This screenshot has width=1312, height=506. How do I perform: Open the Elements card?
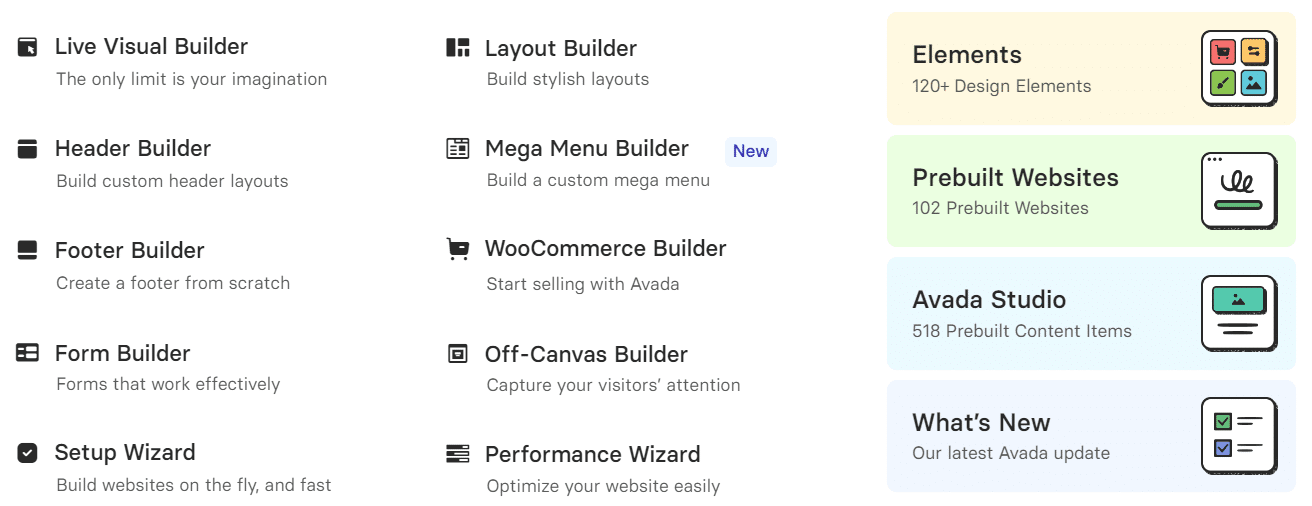coord(1091,68)
